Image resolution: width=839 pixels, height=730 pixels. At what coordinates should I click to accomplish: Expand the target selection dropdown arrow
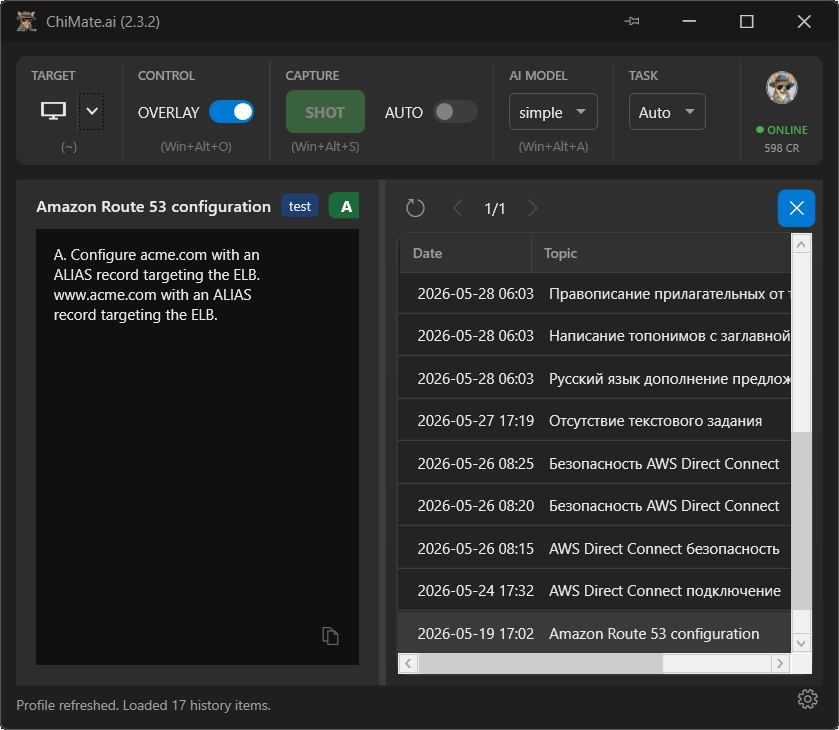coord(91,111)
